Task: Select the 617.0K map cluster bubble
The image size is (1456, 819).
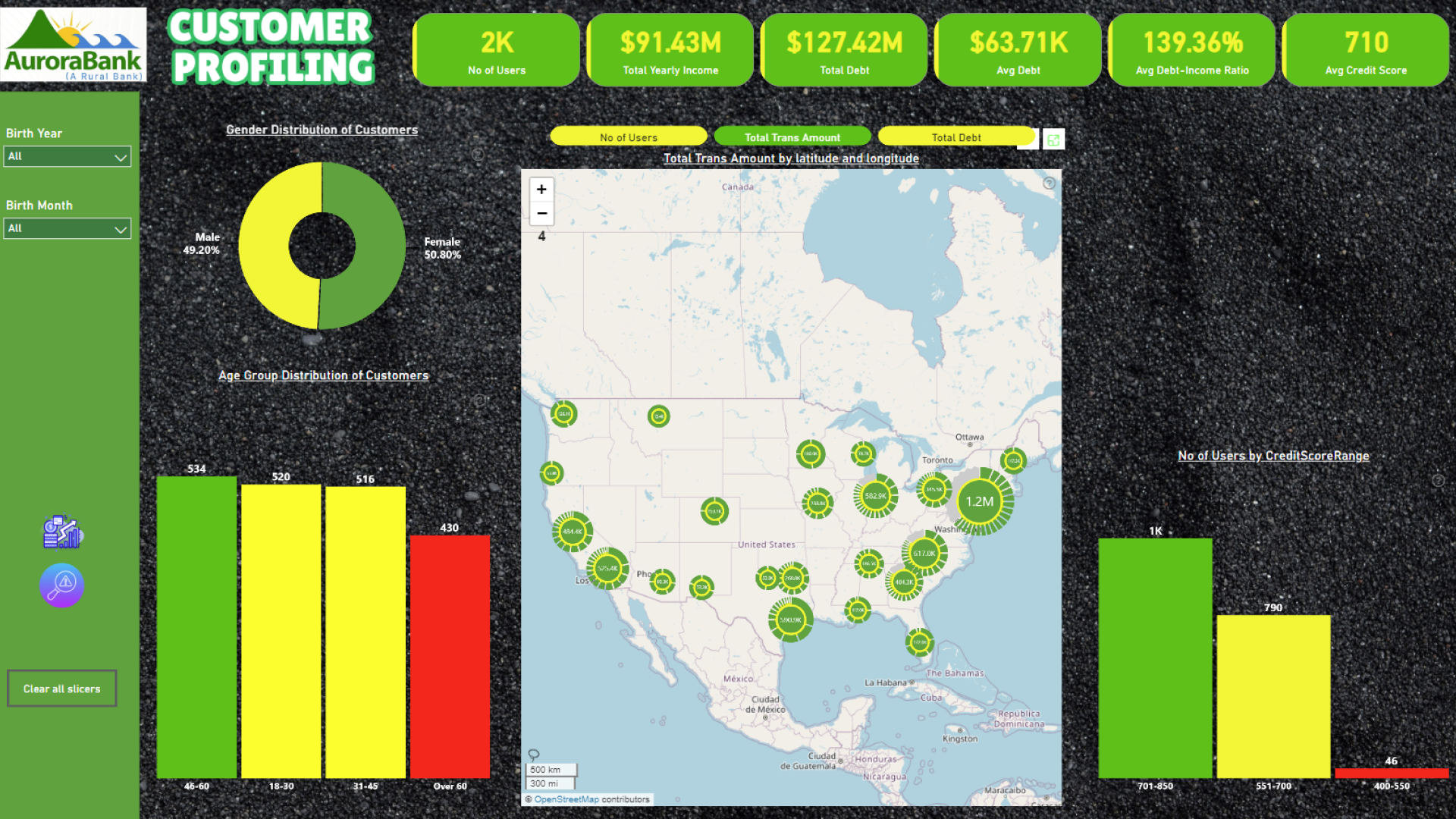Action: [x=924, y=553]
